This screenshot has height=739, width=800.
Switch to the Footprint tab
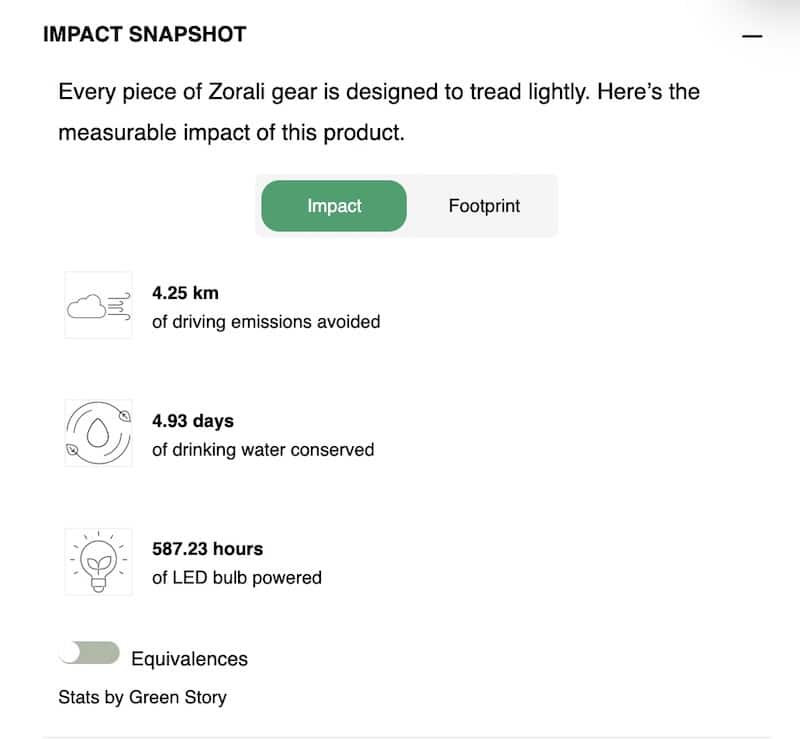point(485,206)
